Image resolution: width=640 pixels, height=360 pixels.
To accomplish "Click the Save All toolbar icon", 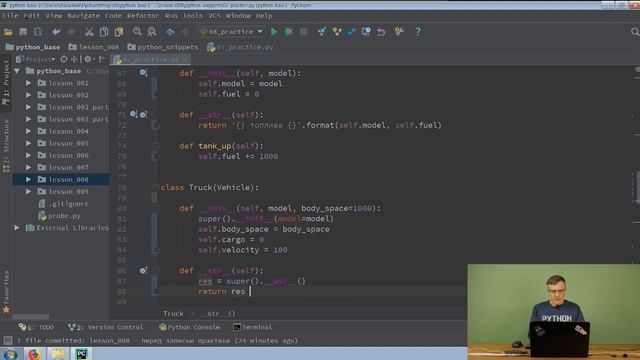I will click(23, 32).
